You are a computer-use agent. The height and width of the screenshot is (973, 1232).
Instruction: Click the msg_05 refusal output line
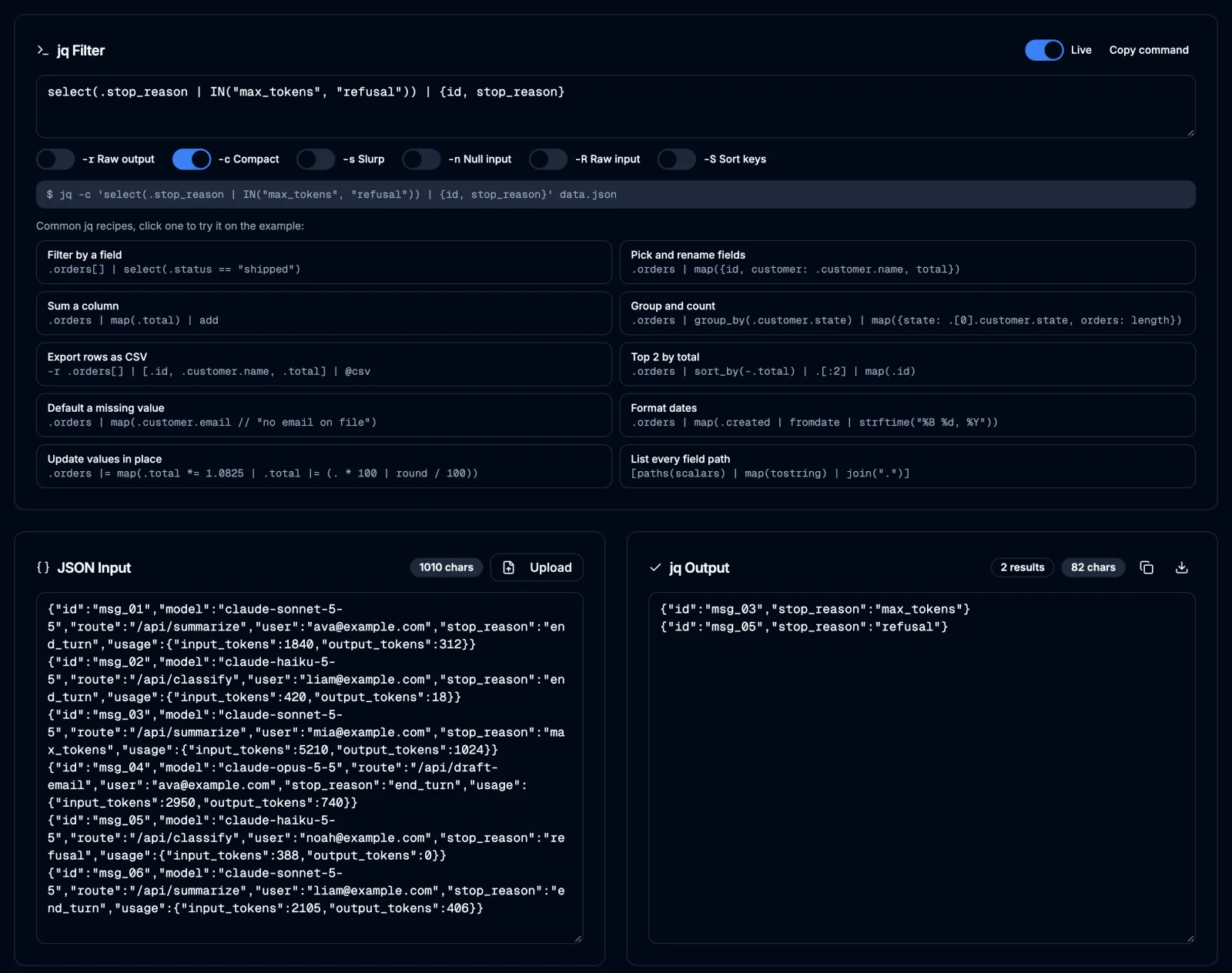click(804, 627)
